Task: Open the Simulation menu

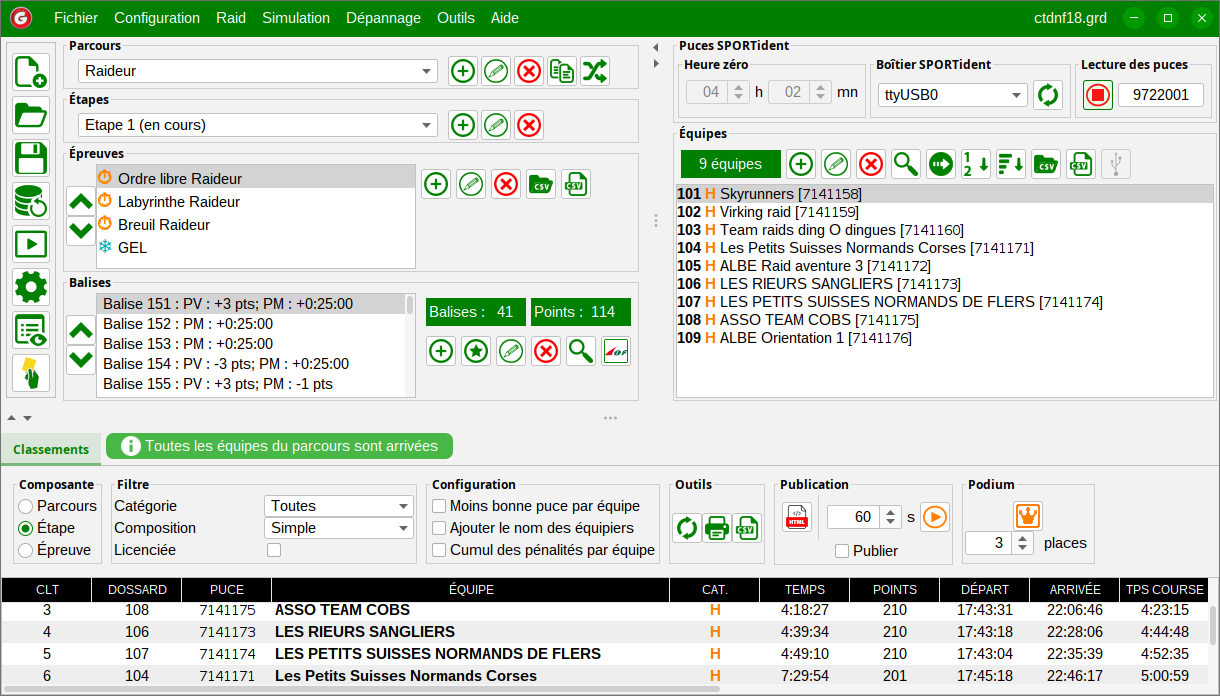Action: [296, 18]
